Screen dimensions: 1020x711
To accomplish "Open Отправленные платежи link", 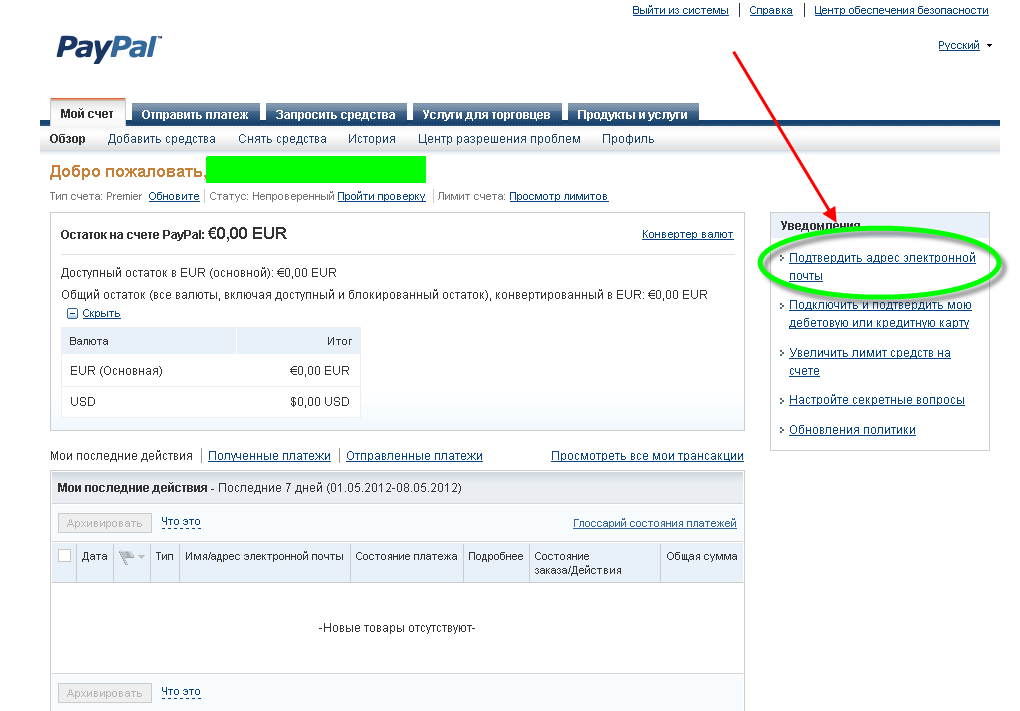I will [x=414, y=456].
